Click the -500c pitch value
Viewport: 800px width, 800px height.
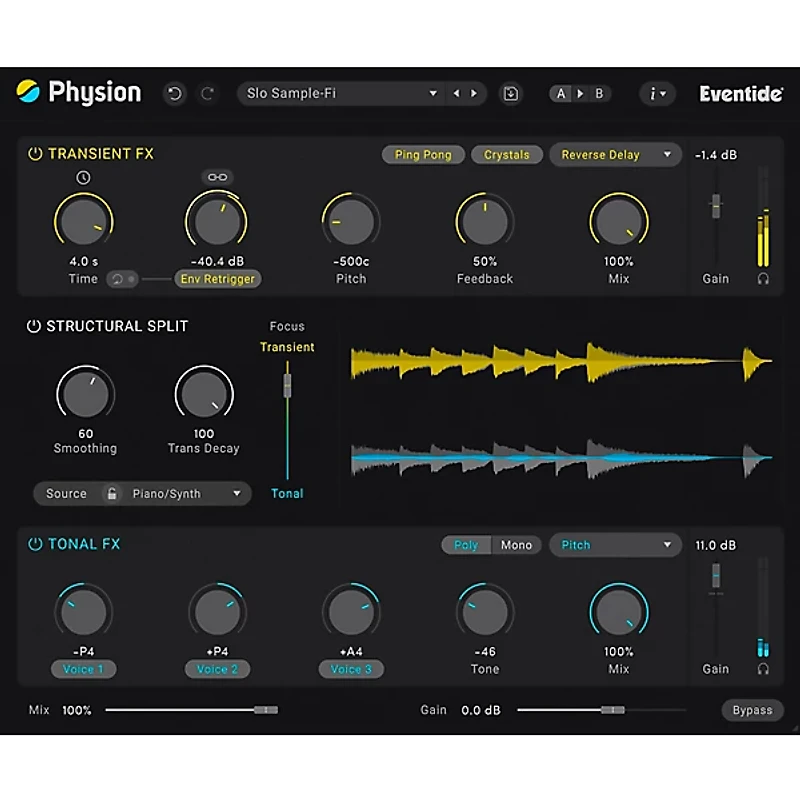tap(351, 261)
